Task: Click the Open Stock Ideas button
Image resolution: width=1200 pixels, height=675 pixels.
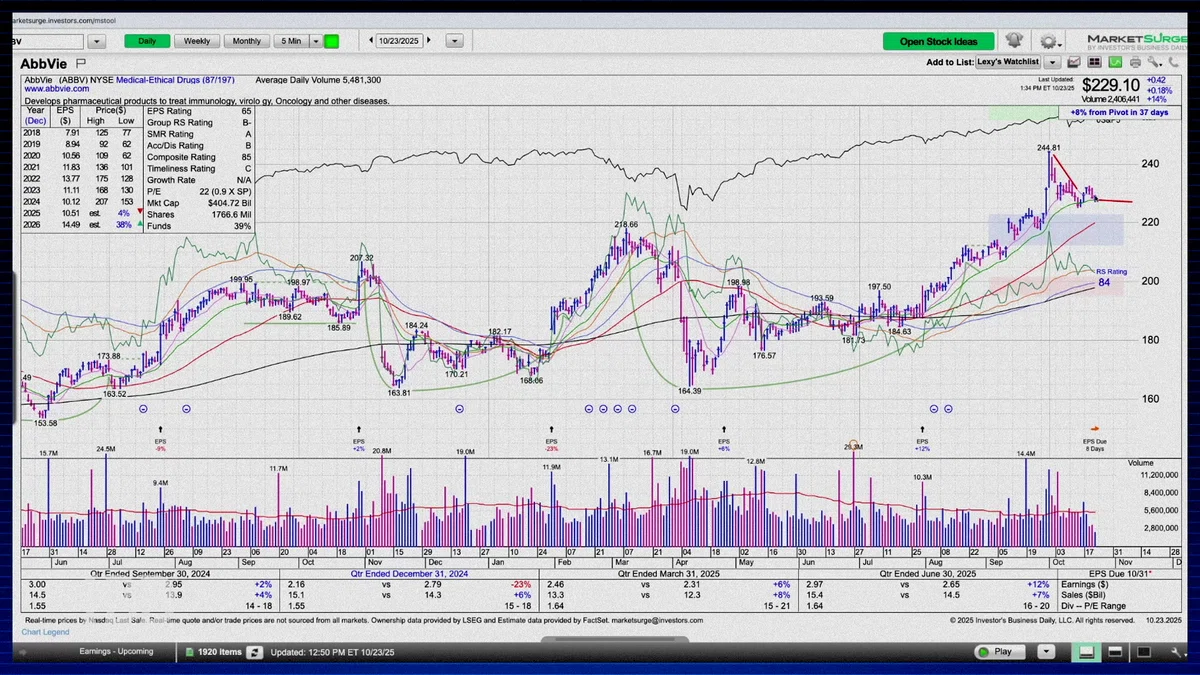Action: (x=939, y=41)
